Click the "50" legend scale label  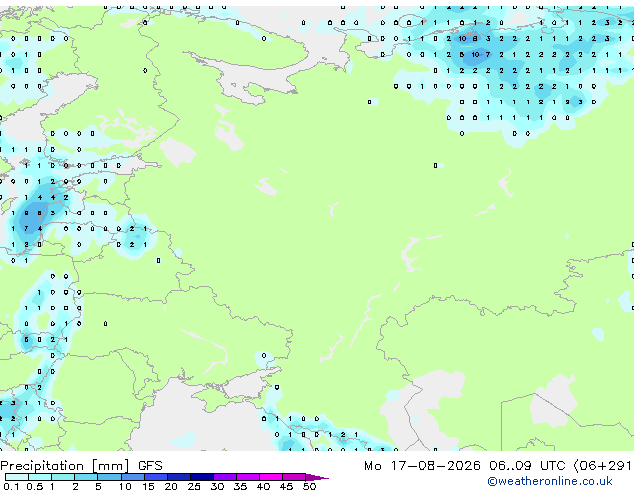309,486
